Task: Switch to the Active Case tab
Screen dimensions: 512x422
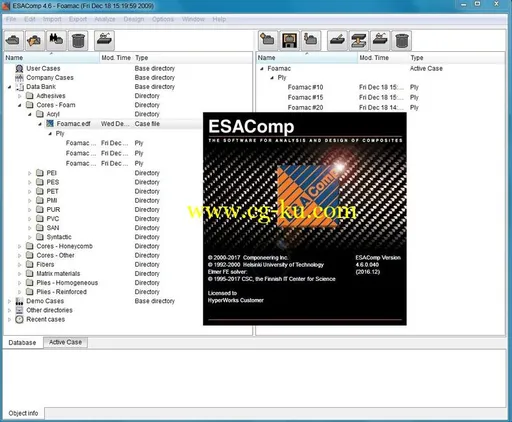Action: [65, 342]
